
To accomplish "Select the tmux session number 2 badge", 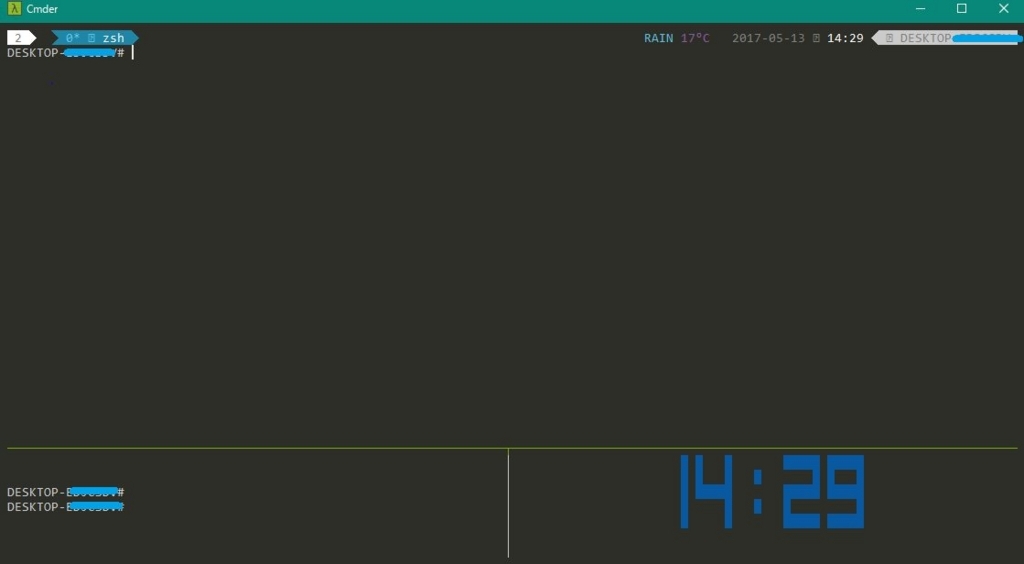I will [x=21, y=38].
